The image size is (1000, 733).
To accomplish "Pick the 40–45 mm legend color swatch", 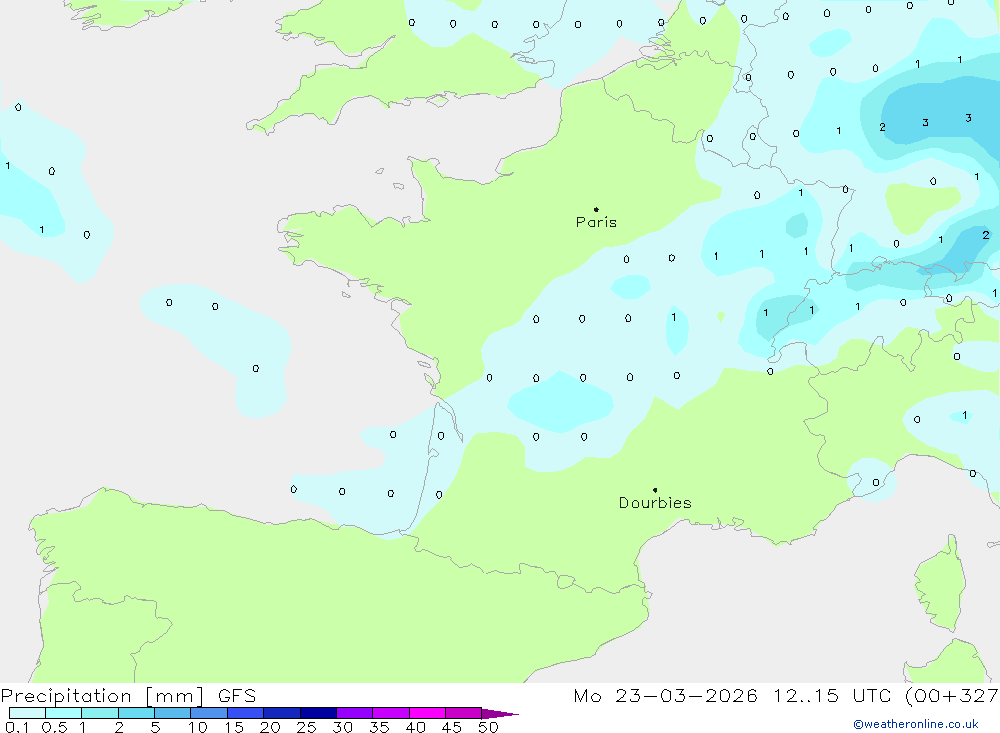I will (x=427, y=713).
